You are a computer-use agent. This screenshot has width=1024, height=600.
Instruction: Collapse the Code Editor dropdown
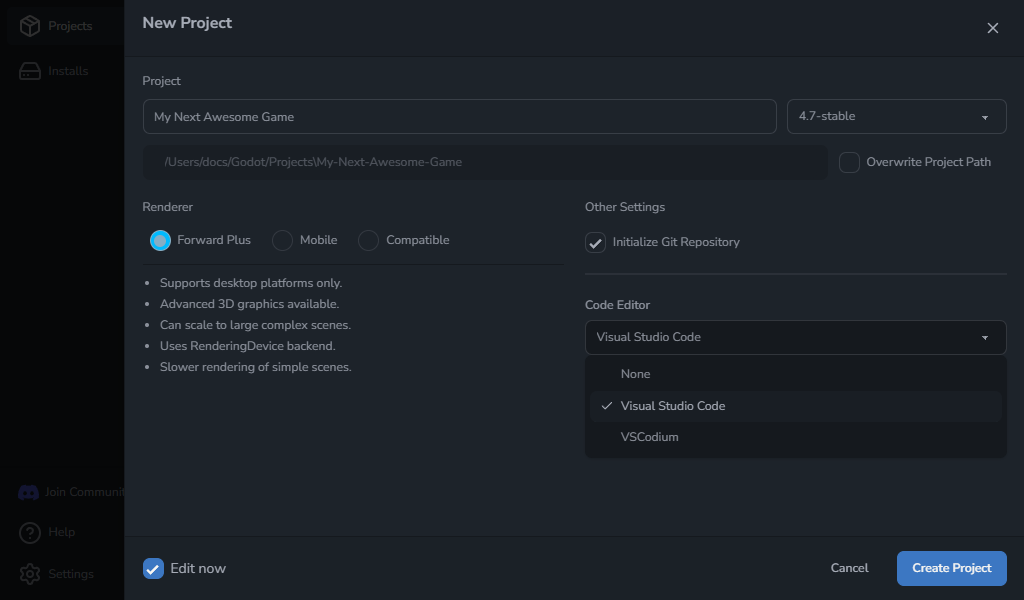pos(795,338)
